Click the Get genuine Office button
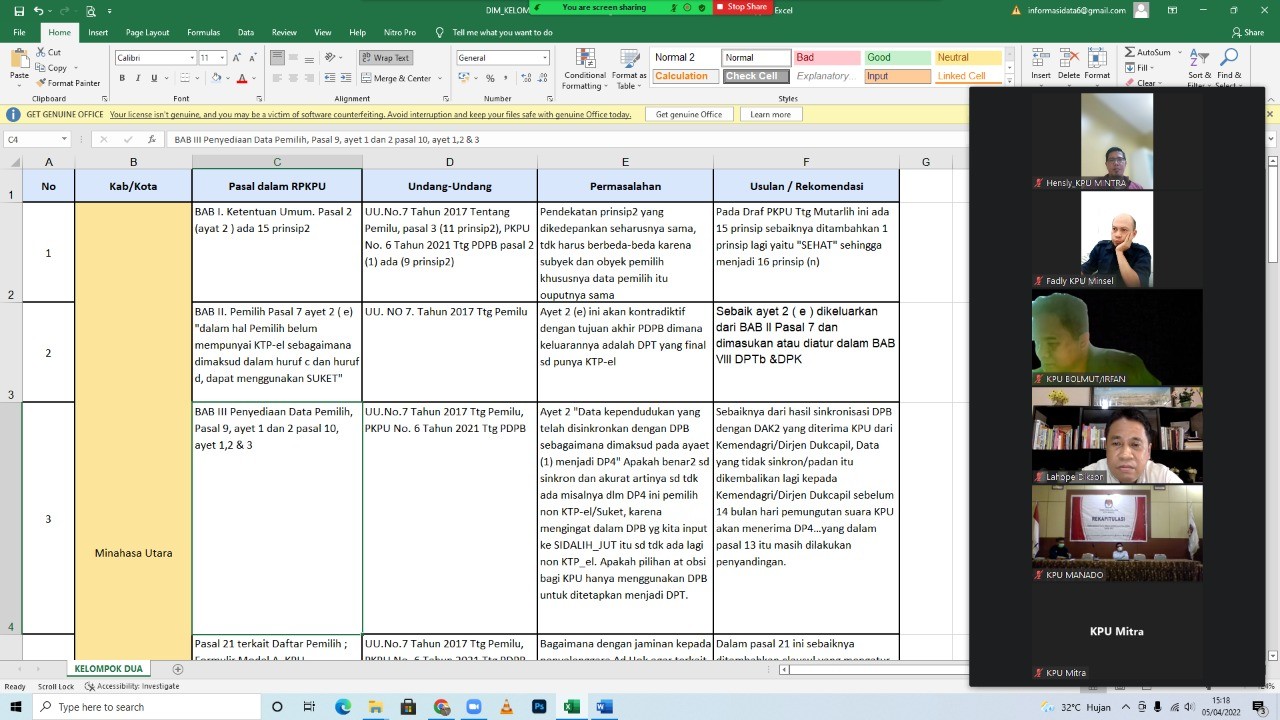Image resolution: width=1280 pixels, height=720 pixels. click(x=688, y=114)
